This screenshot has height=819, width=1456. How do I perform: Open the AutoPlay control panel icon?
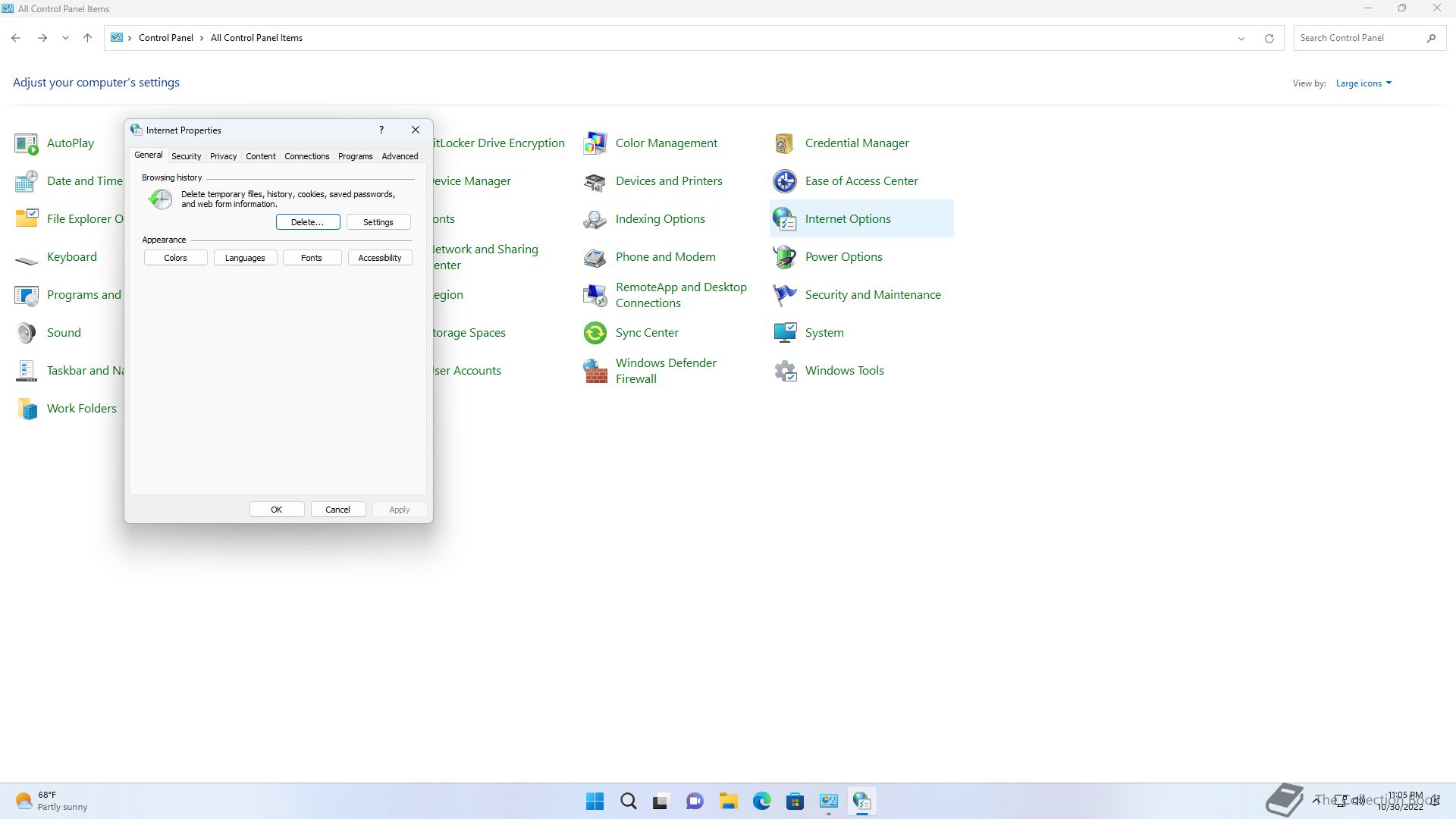coord(27,143)
